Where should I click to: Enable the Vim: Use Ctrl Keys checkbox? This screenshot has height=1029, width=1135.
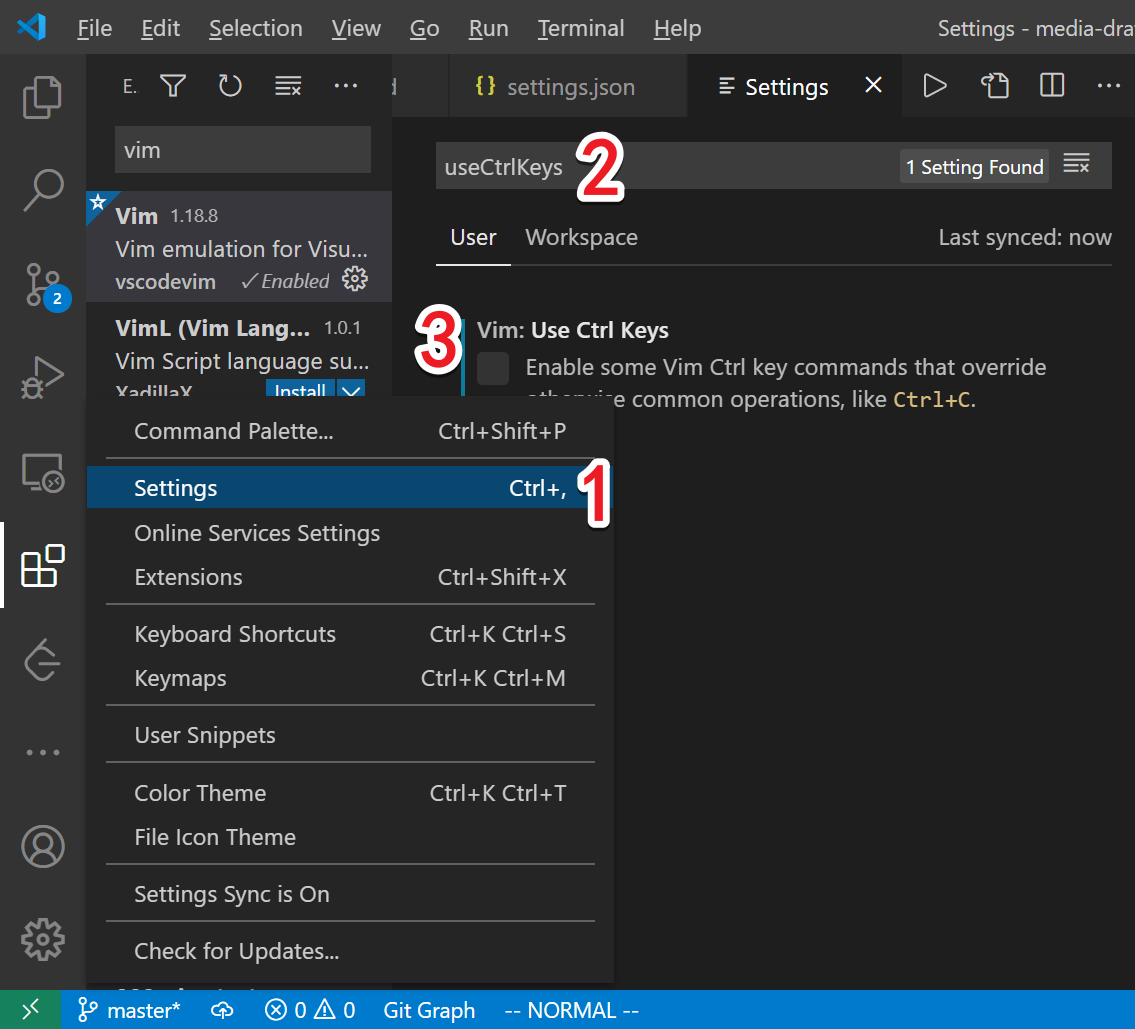tap(493, 369)
